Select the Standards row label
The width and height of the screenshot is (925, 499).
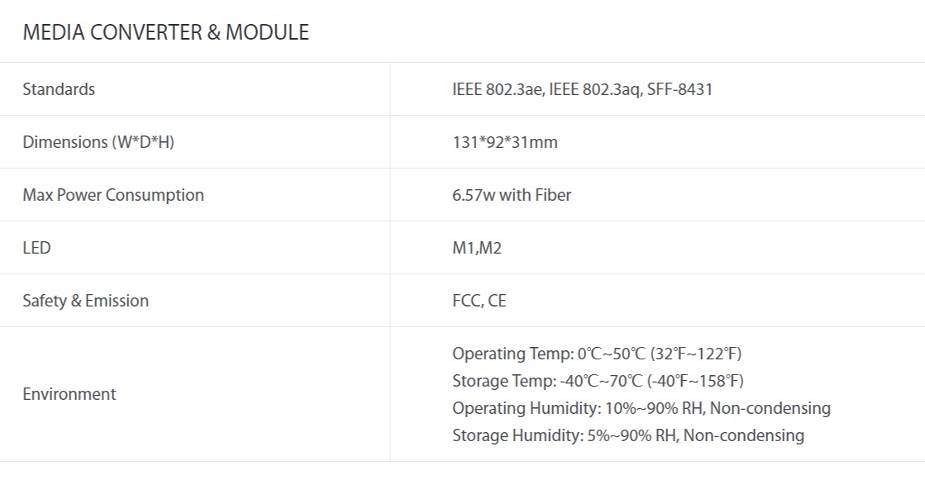click(x=58, y=89)
